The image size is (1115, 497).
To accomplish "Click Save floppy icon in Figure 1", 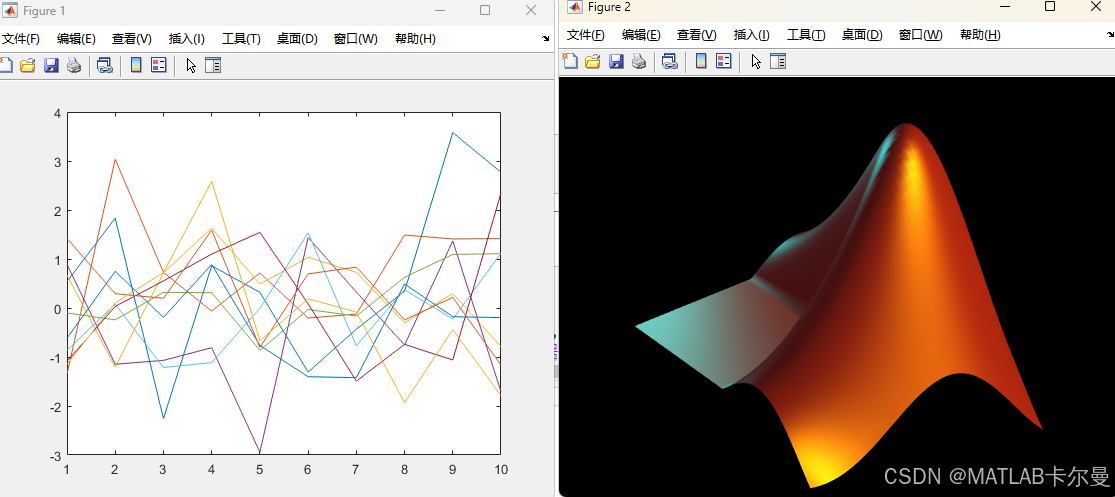I will click(x=51, y=65).
